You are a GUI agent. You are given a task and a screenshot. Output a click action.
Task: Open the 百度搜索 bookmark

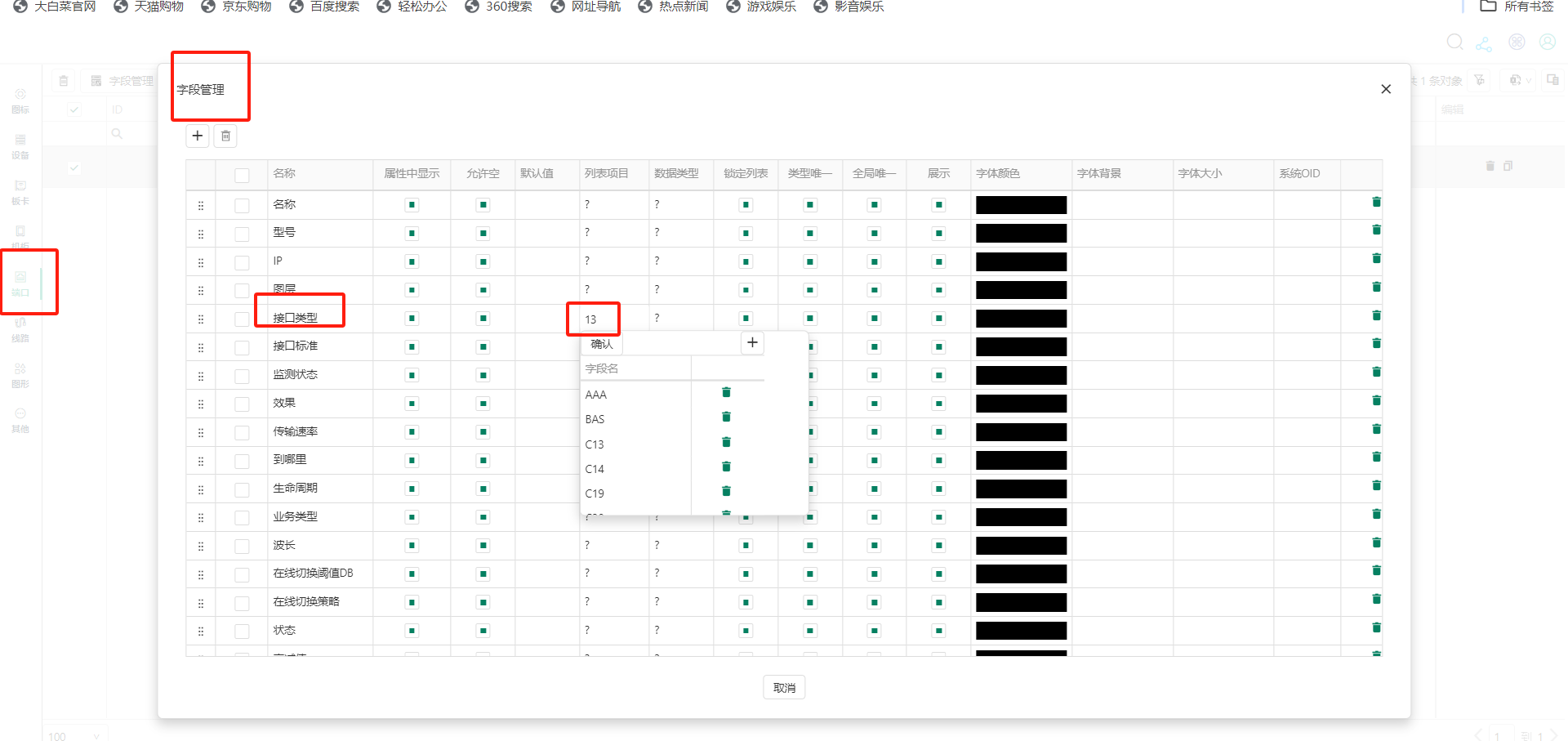[x=324, y=7]
